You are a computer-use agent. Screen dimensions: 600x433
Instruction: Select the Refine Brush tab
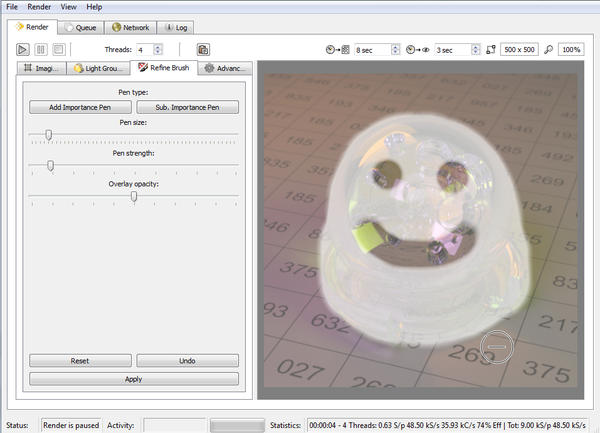click(x=164, y=68)
